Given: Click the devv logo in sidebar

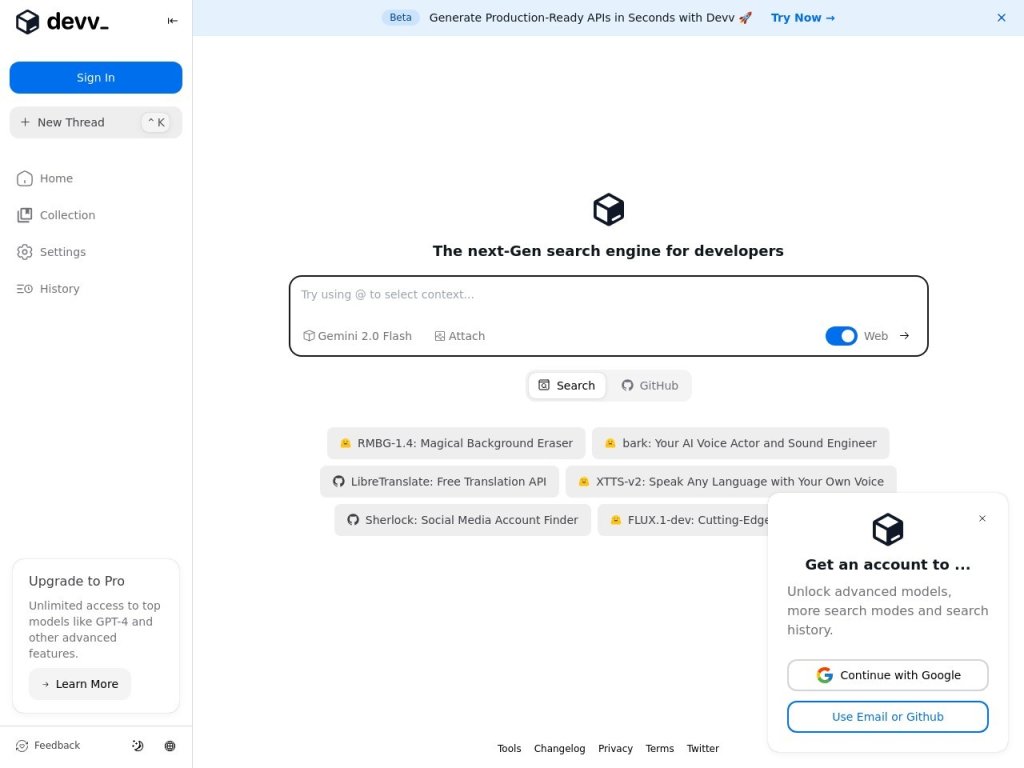Looking at the screenshot, I should pos(62,22).
